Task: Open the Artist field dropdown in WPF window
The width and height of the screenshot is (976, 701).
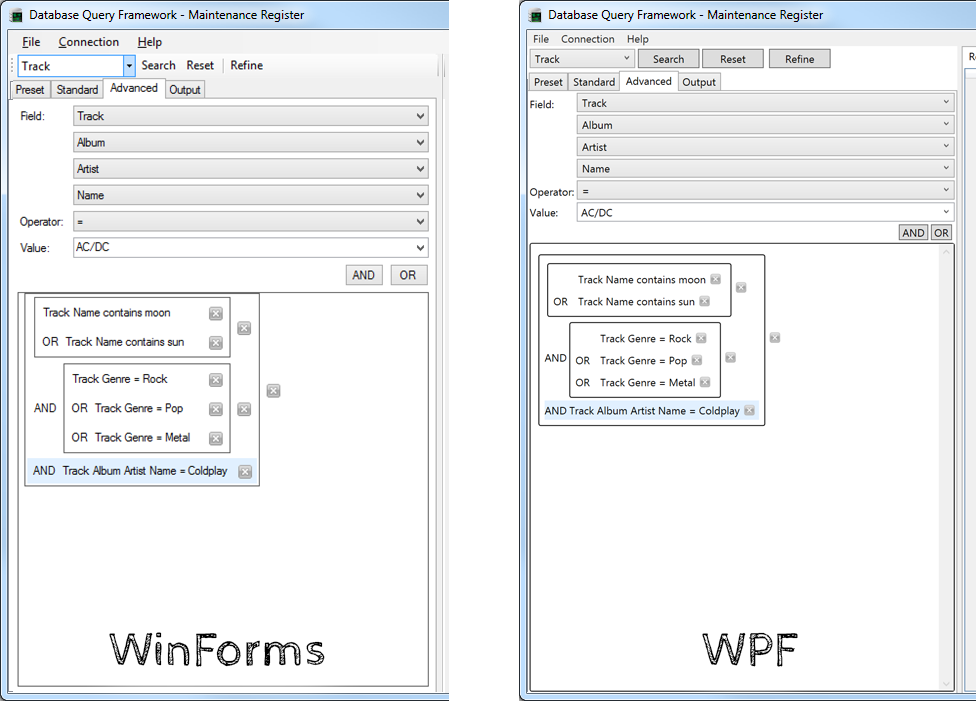Action: 766,147
